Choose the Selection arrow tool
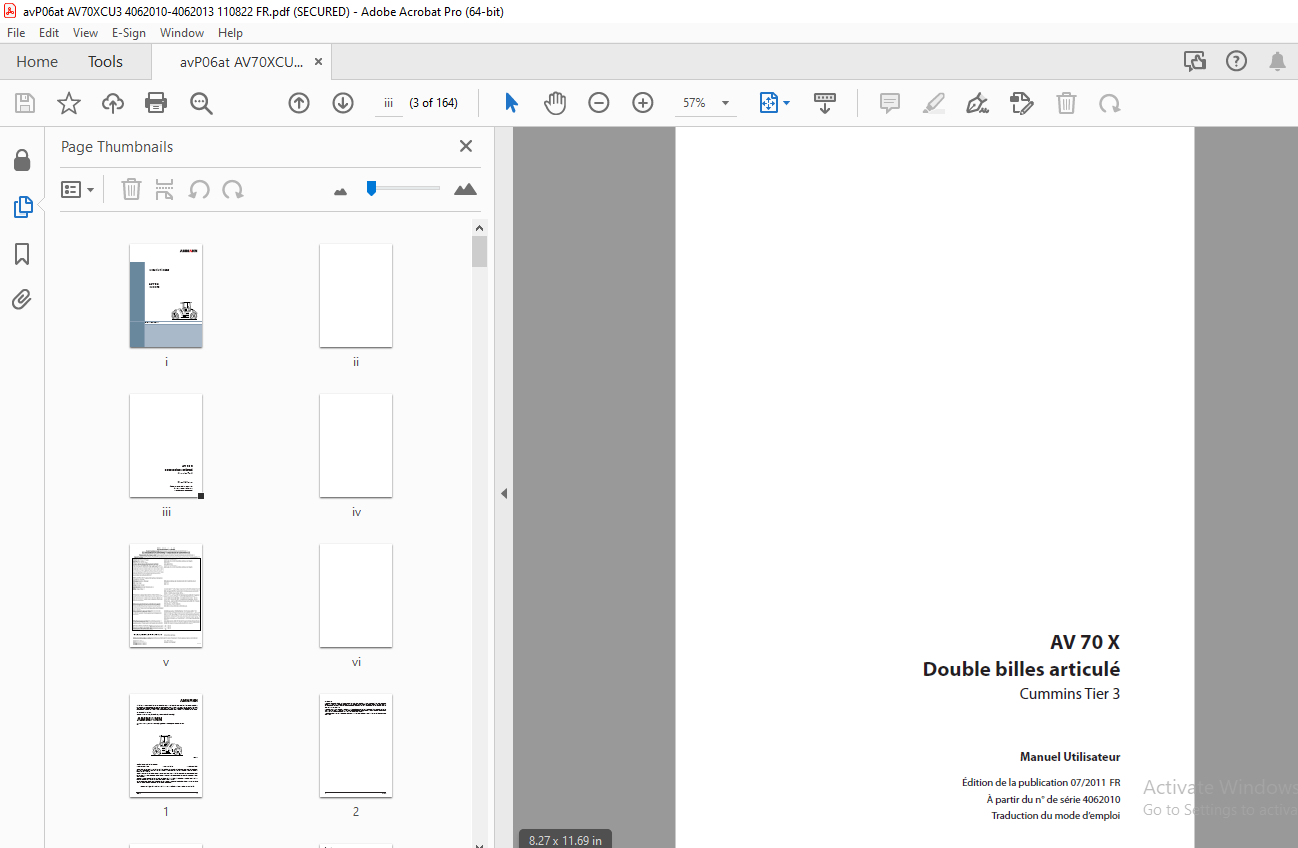1298x848 pixels. [x=511, y=103]
